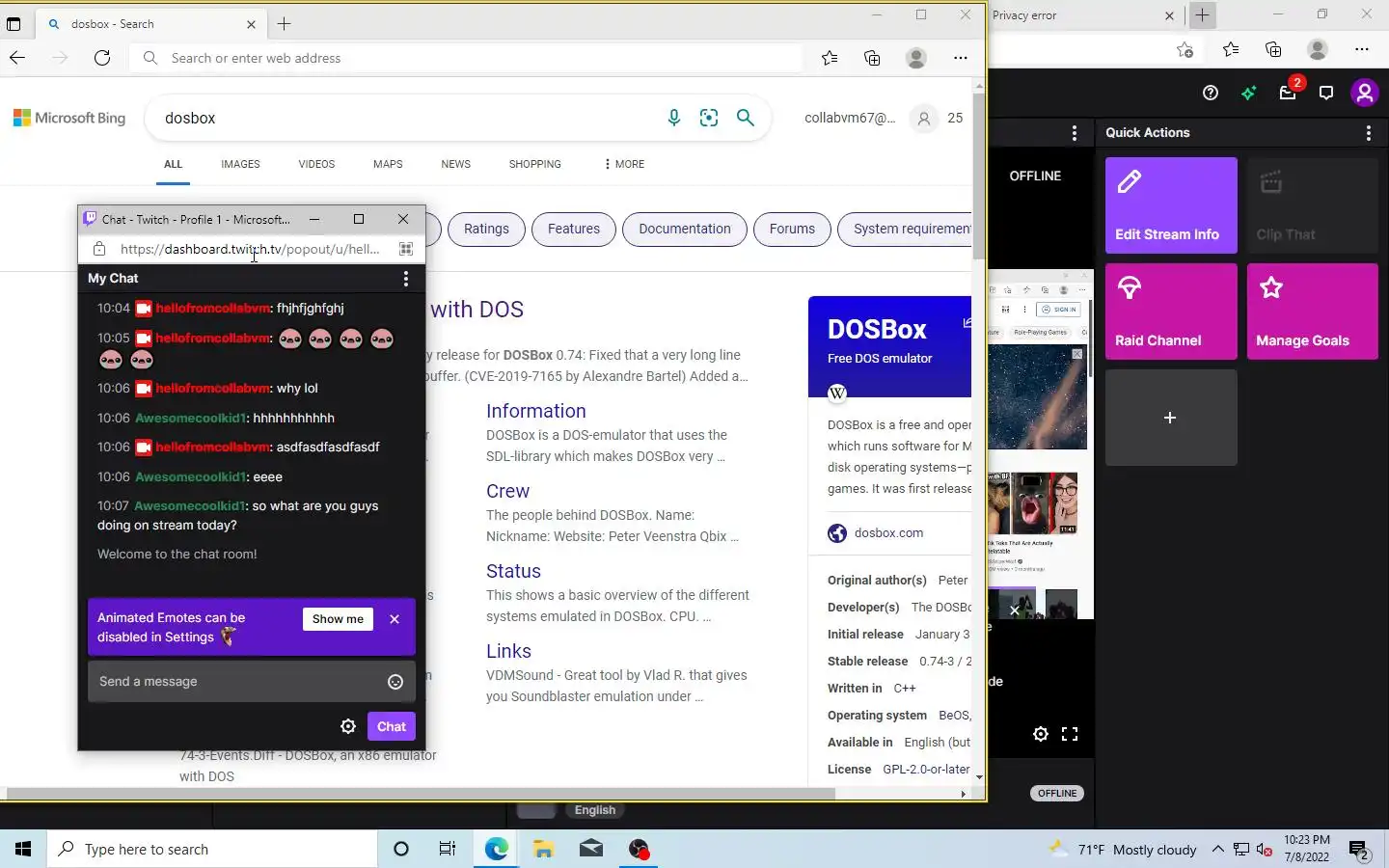1389x868 pixels.
Task: Open Twitch purple user avatar menu
Action: click(x=1364, y=93)
